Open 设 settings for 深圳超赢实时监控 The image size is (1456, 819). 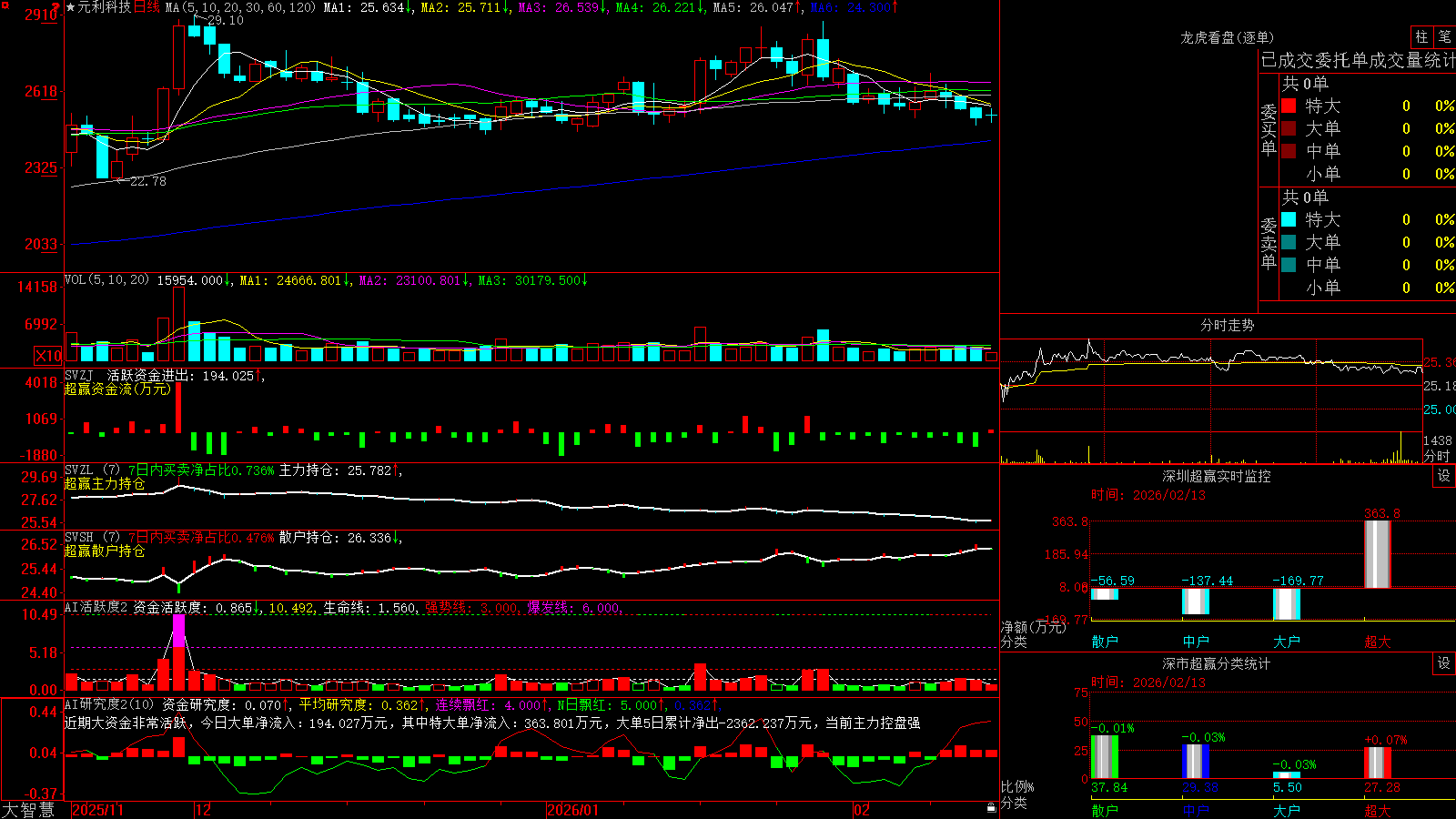pos(1444,476)
